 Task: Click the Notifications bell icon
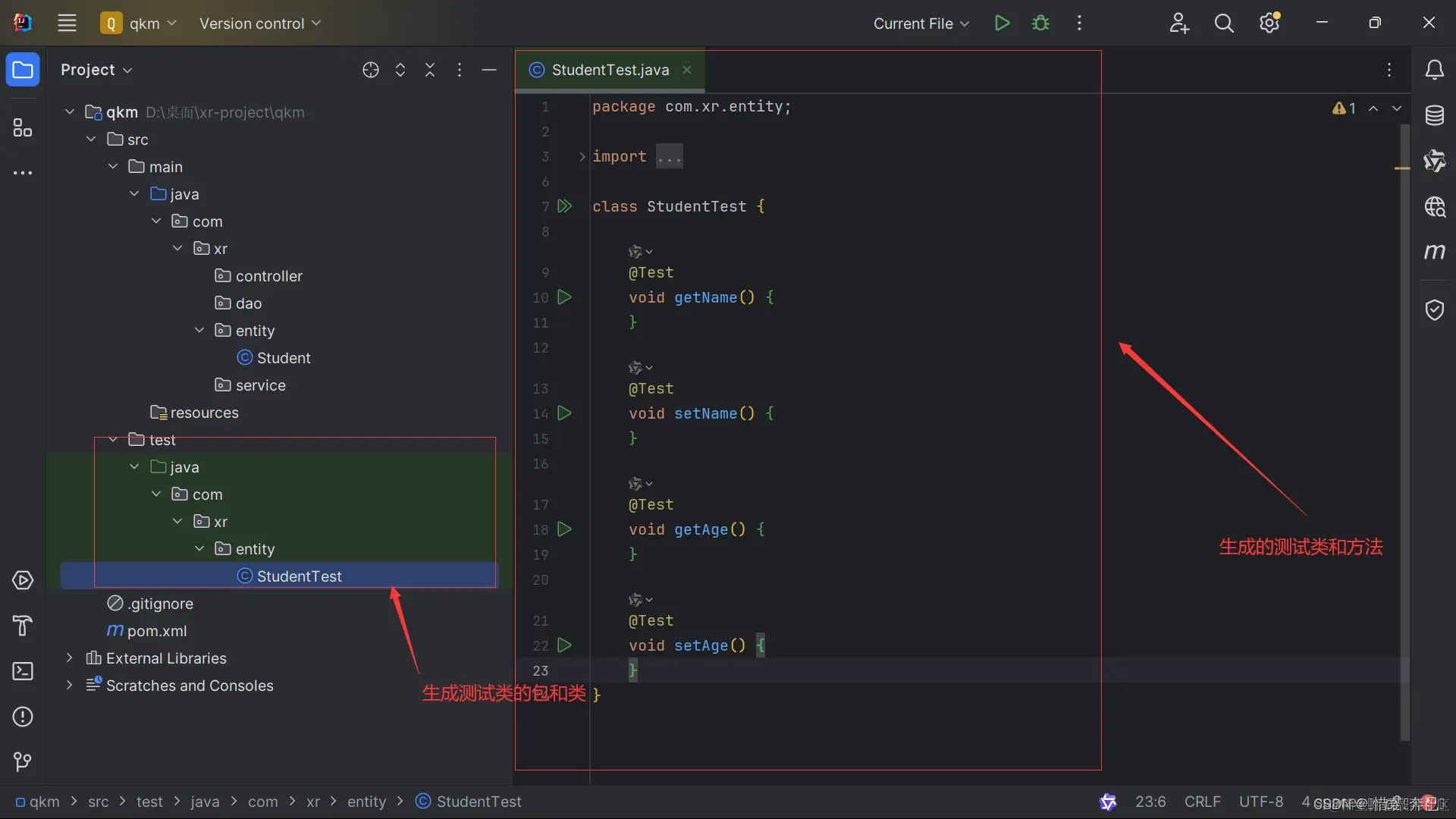[1434, 70]
